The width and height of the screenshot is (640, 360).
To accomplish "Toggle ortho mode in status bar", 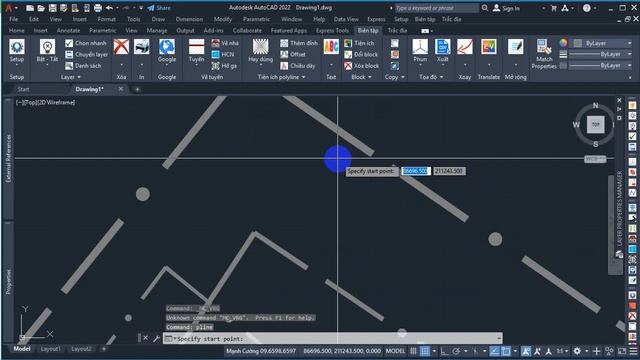I will 444,351.
